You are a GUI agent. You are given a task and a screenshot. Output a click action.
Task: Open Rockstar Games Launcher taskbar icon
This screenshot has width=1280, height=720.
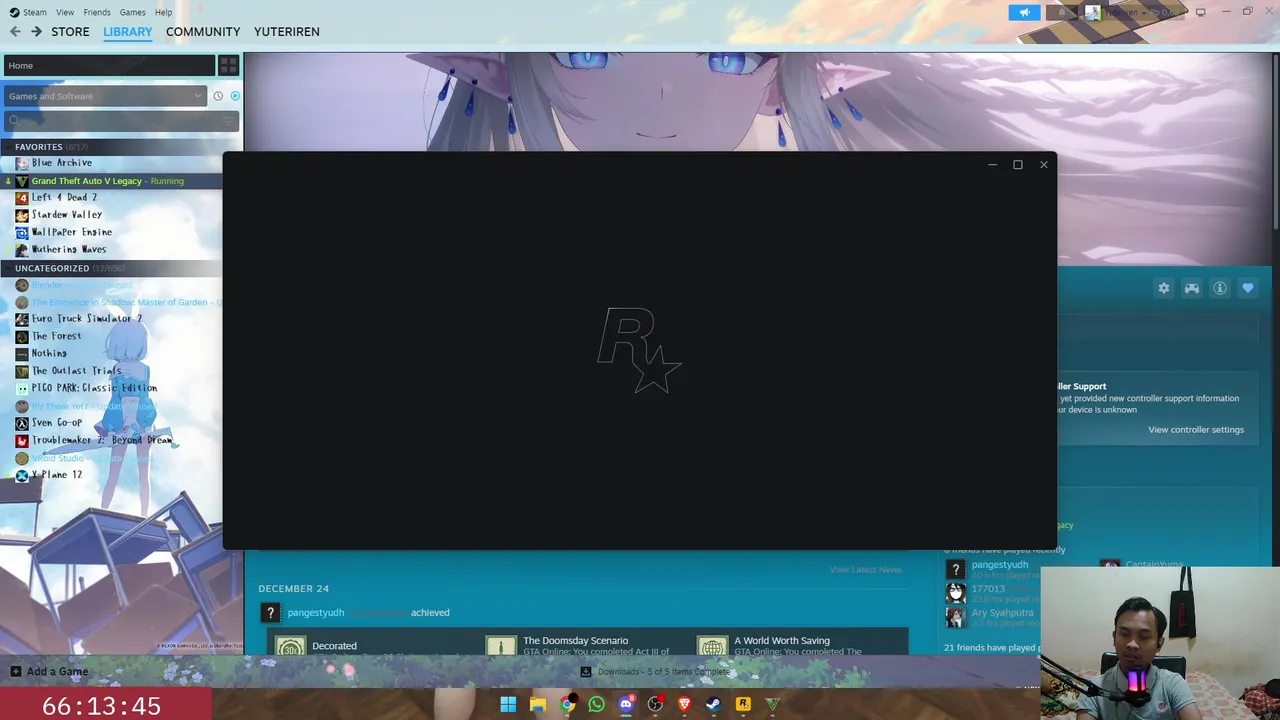pos(743,704)
